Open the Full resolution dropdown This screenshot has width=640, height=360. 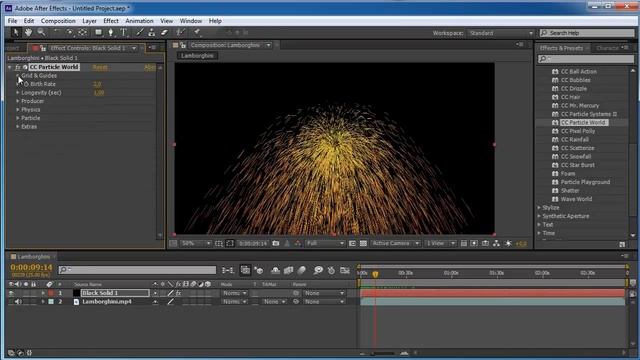click(325, 243)
